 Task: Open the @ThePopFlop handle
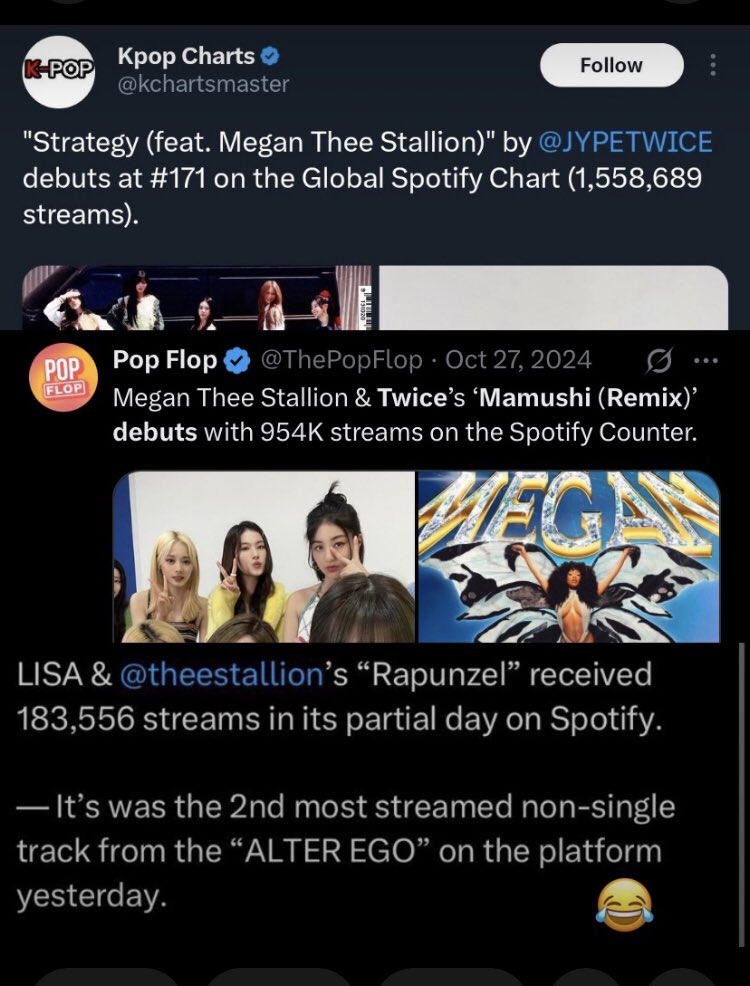(340, 360)
